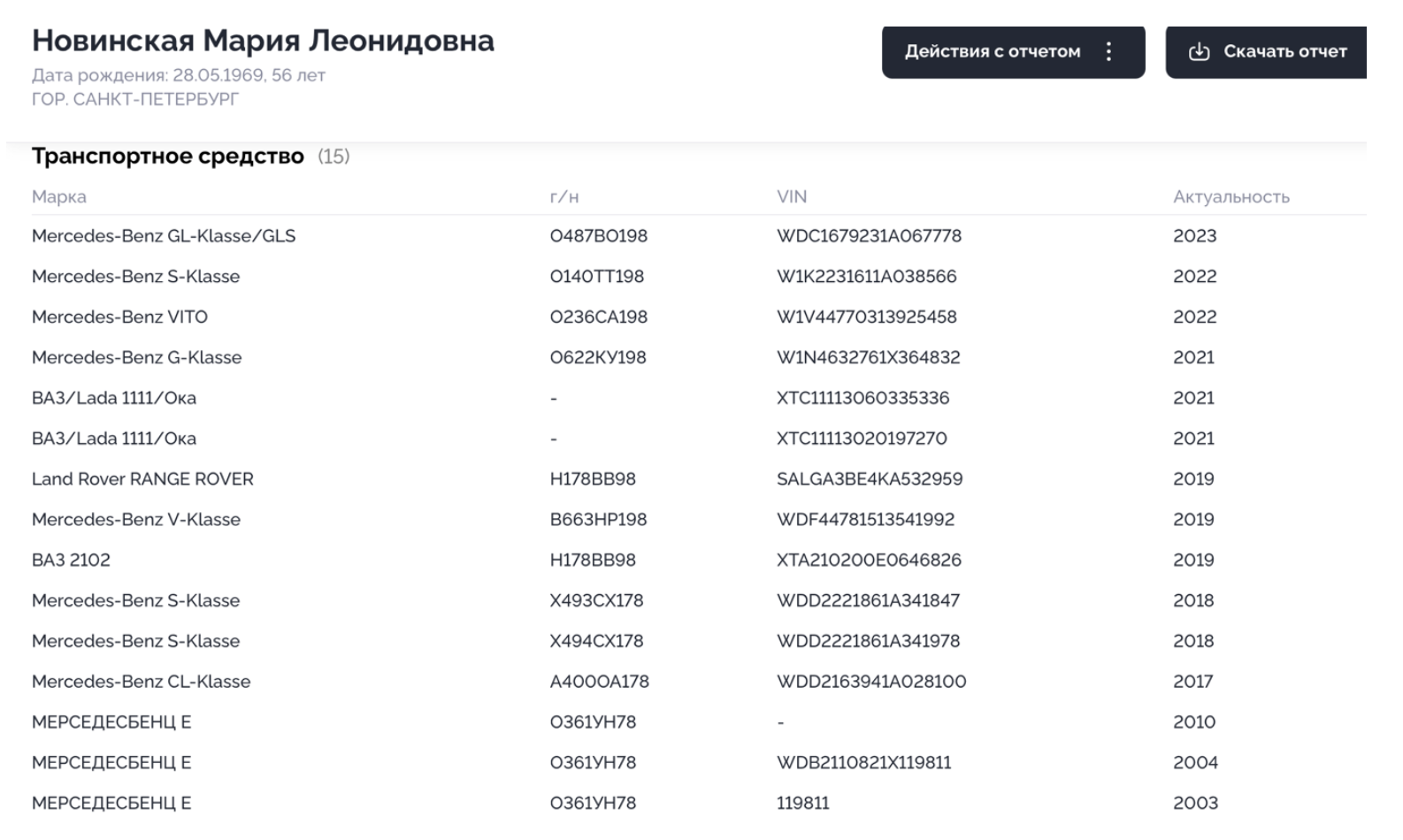Click plate number 'Х494СХ178'
The height and width of the screenshot is (840, 1403).
[597, 642]
